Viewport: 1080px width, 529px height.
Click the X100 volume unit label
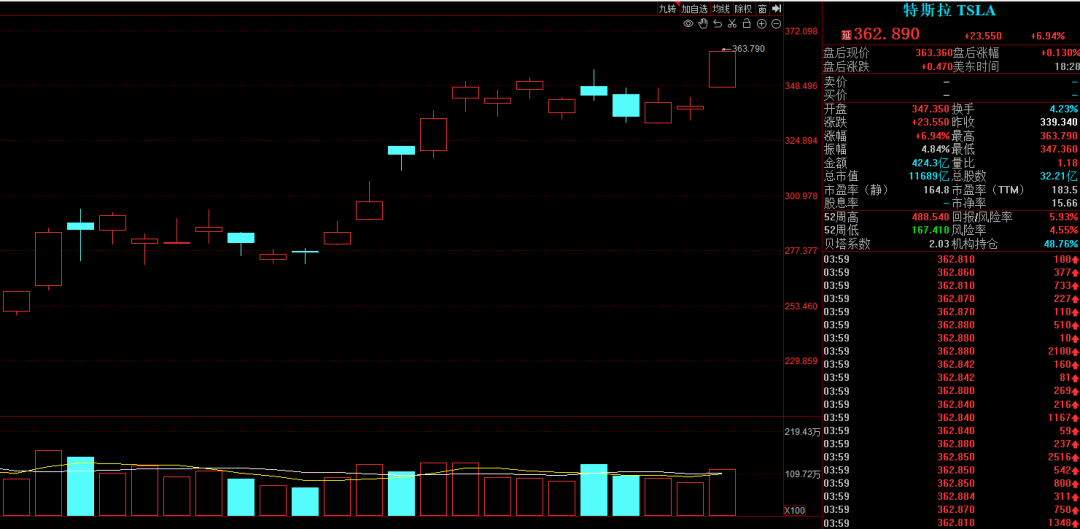click(x=795, y=511)
